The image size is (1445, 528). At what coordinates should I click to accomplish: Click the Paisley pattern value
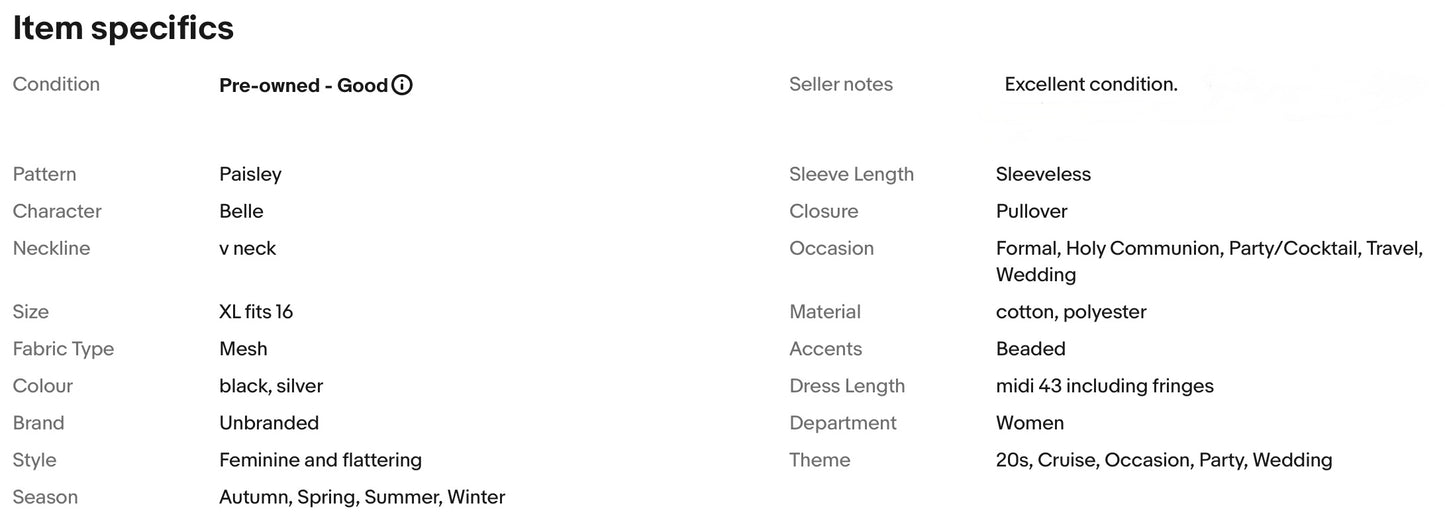pos(250,174)
